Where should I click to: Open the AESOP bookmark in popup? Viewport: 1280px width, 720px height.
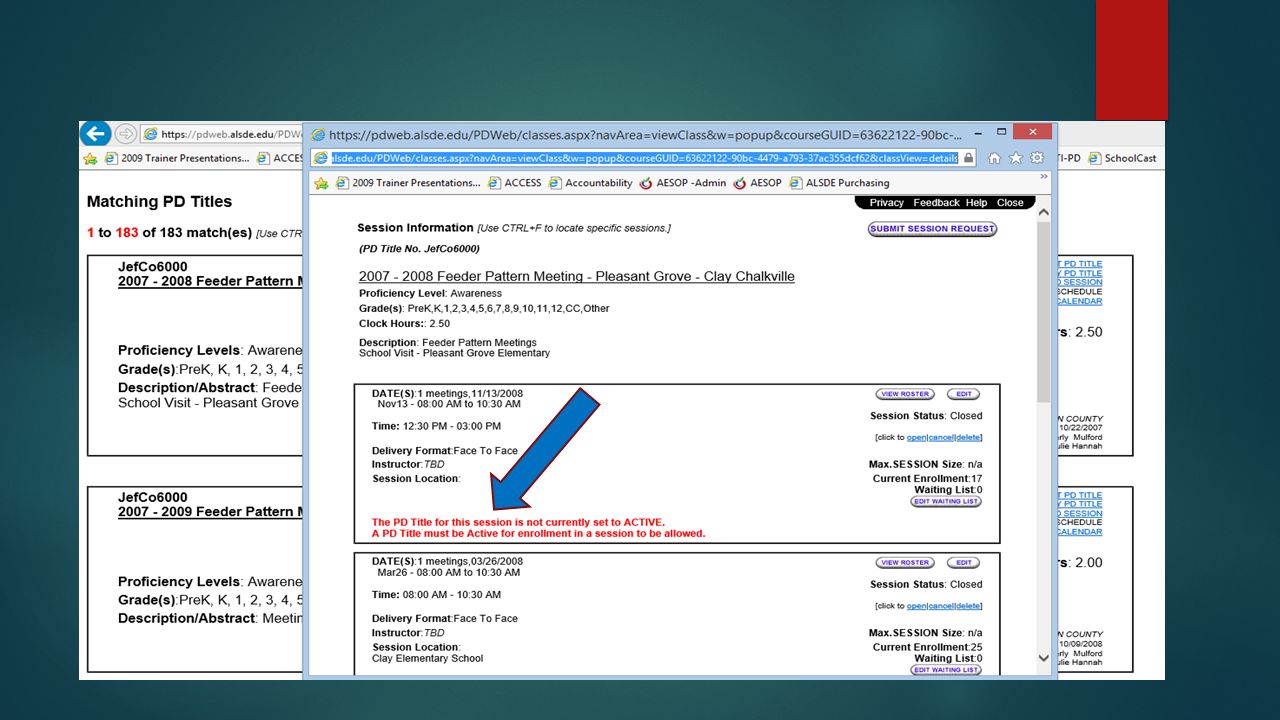pos(758,183)
